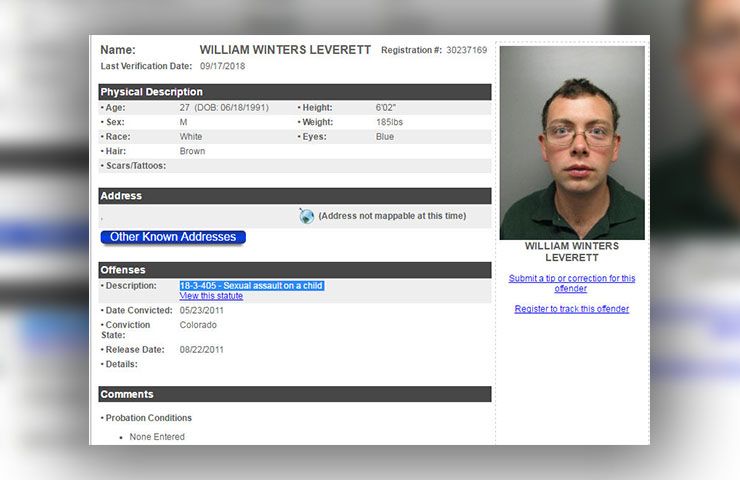The image size is (740, 480).
Task: Click the globe map icon in Address section
Action: (306, 216)
